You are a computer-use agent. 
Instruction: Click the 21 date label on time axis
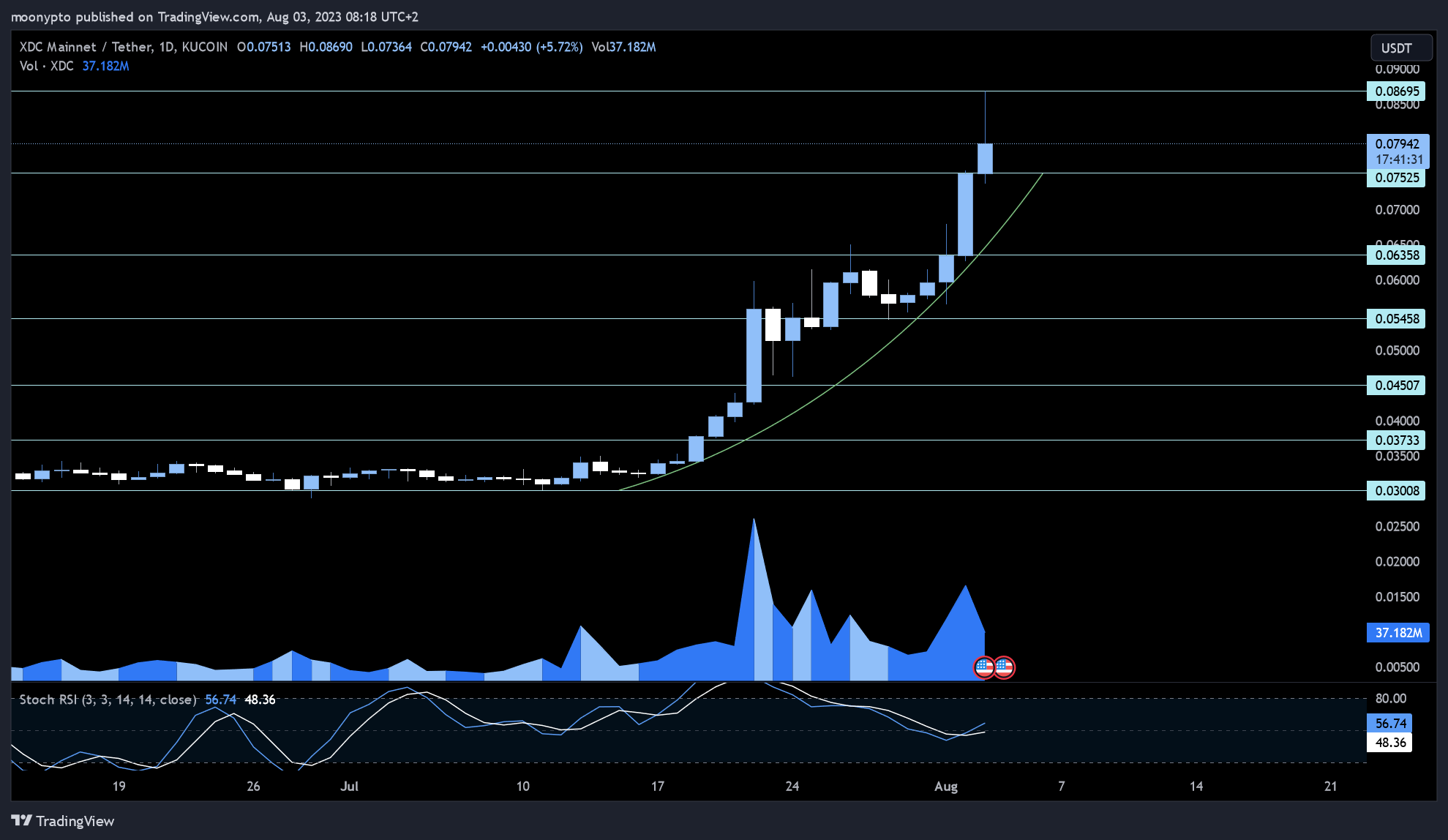pos(1331,787)
